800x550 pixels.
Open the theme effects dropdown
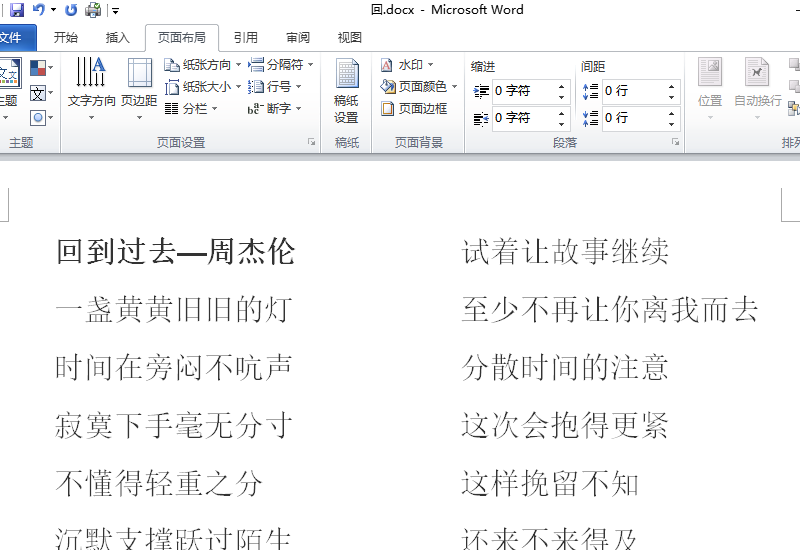[41, 118]
